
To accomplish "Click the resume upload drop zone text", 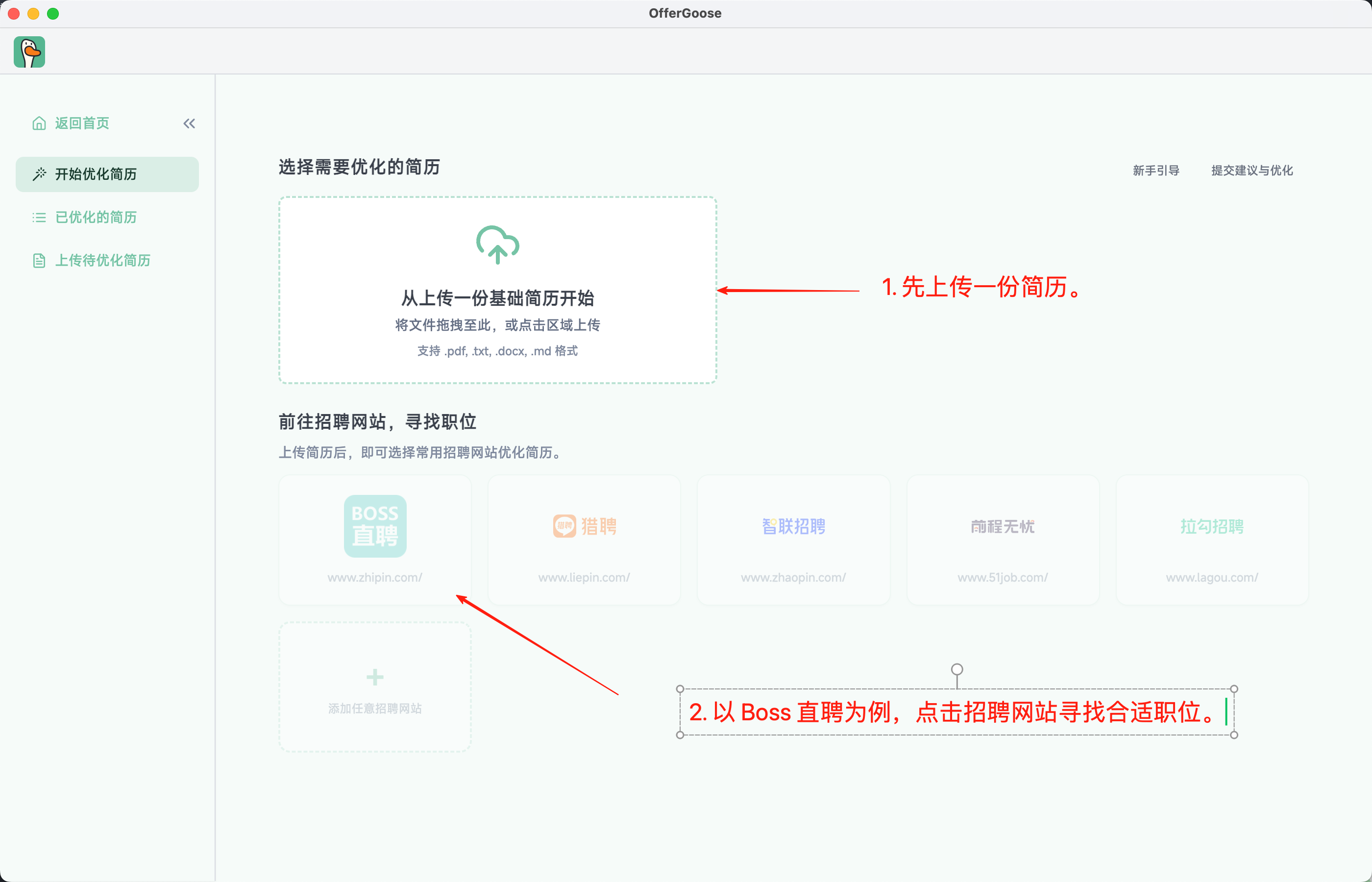I will point(497,298).
